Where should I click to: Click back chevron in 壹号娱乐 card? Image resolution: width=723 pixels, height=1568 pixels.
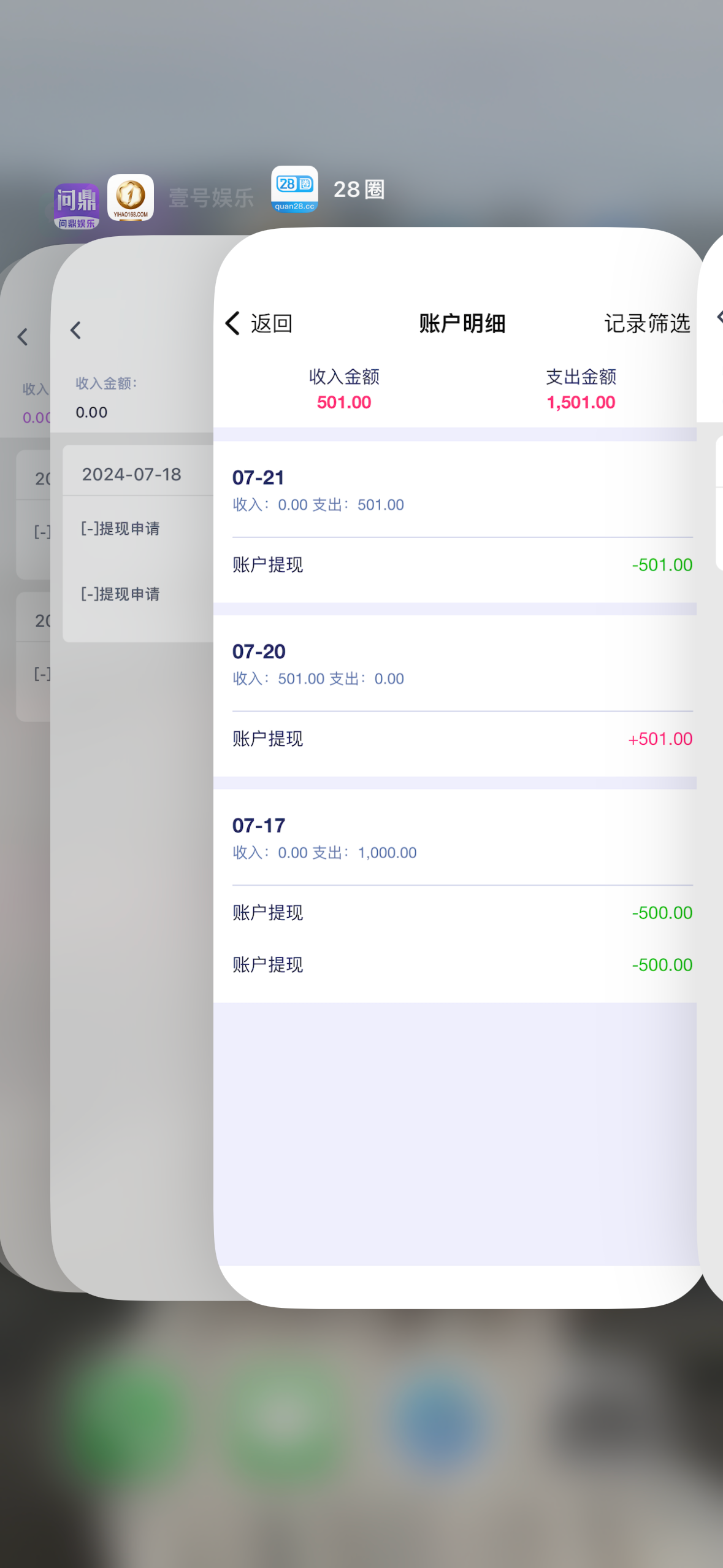pyautogui.click(x=75, y=331)
